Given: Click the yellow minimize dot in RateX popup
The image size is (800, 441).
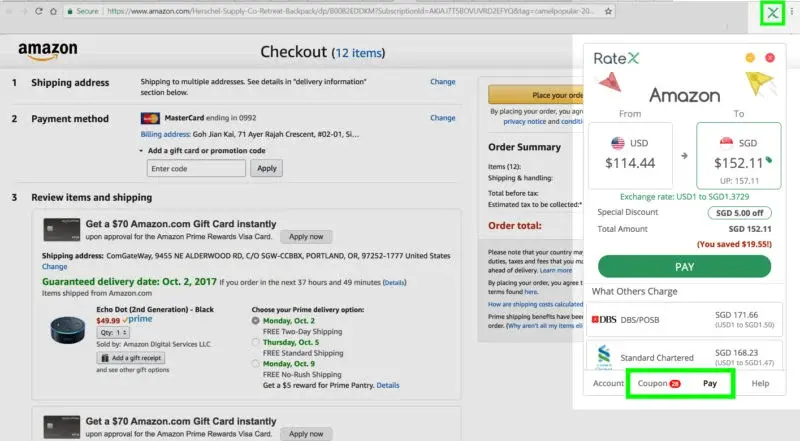Looking at the screenshot, I should click(x=750, y=58).
